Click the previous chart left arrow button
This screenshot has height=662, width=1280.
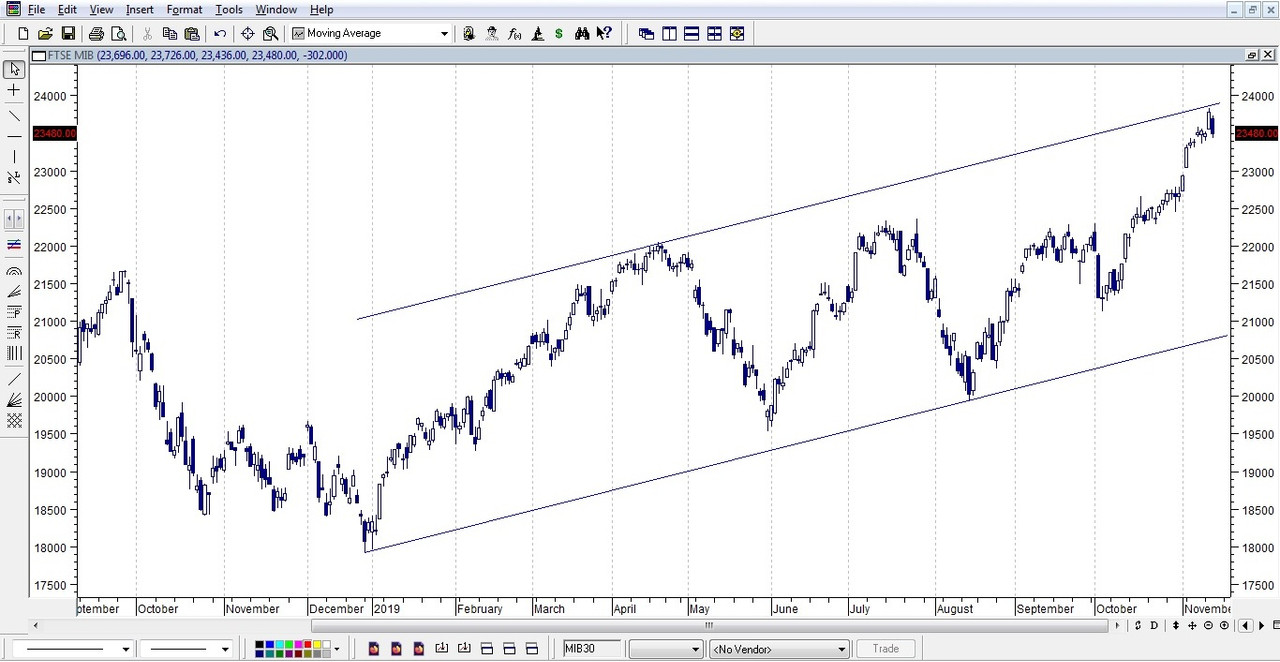pyautogui.click(x=1245, y=626)
